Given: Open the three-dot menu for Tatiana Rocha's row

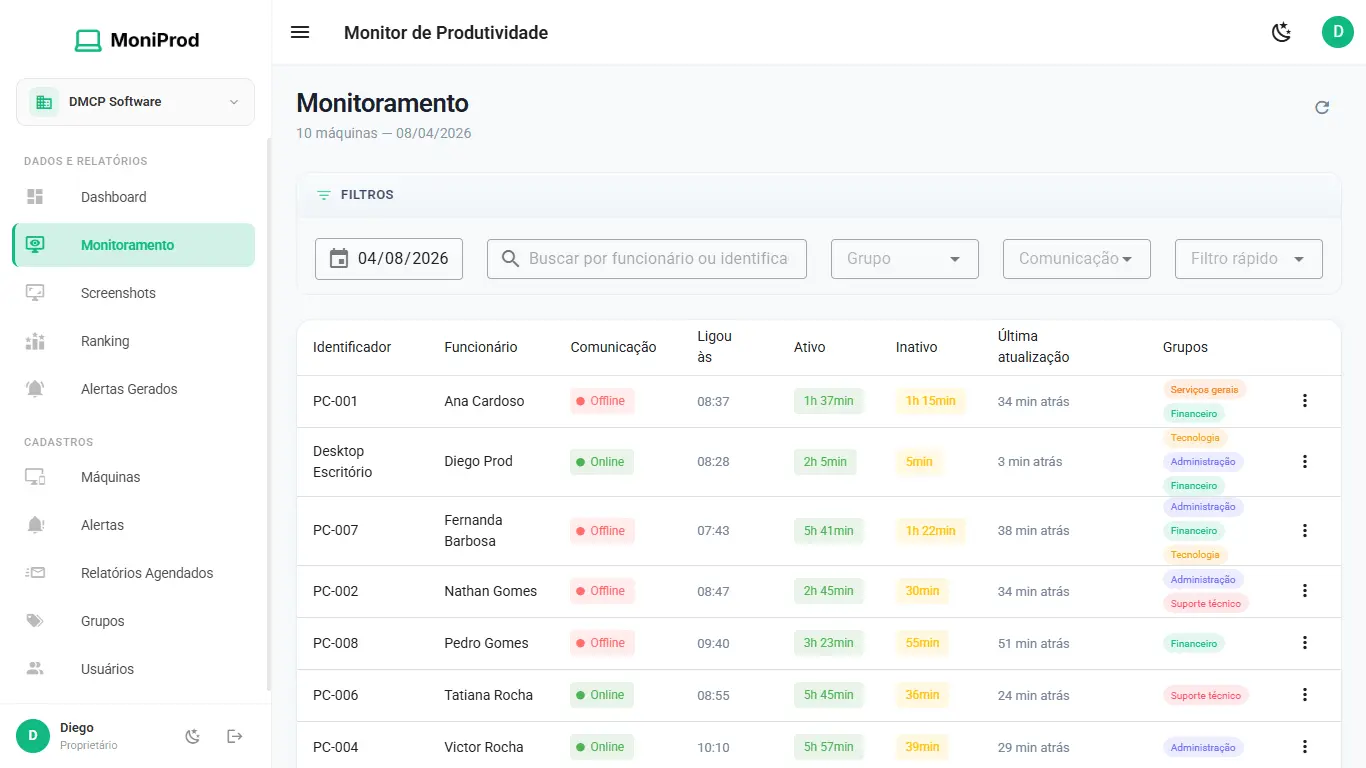Looking at the screenshot, I should click(1305, 694).
